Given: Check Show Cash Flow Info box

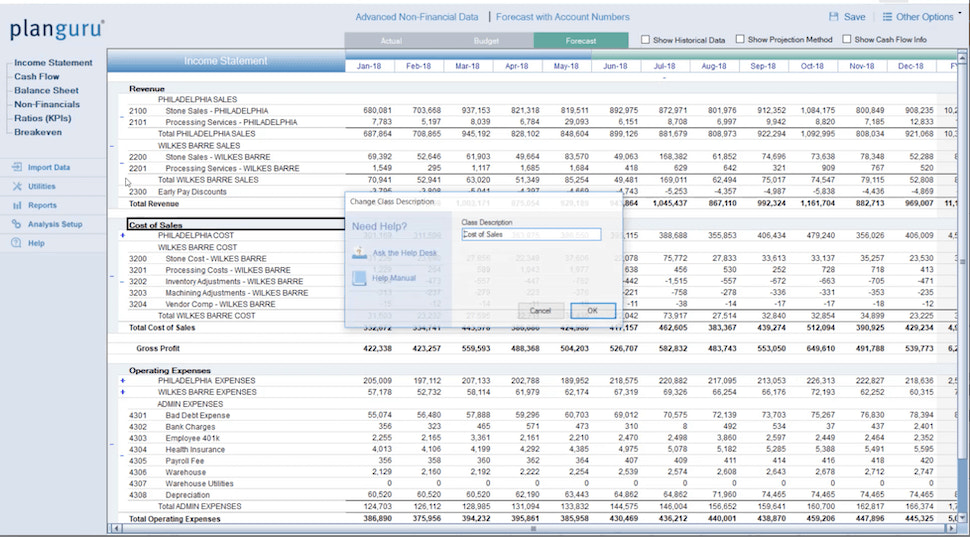Looking at the screenshot, I should [846, 40].
